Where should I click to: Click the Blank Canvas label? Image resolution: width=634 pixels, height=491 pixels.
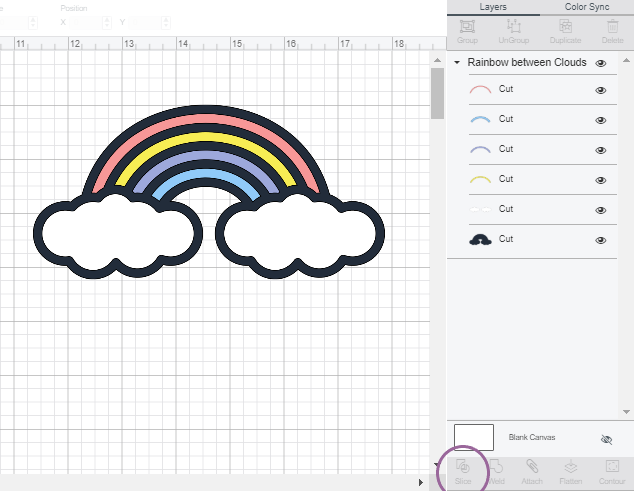pos(532,437)
